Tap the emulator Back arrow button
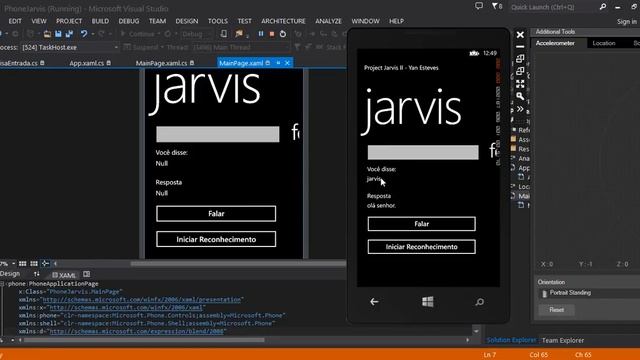The width and height of the screenshot is (640, 360). point(374,302)
